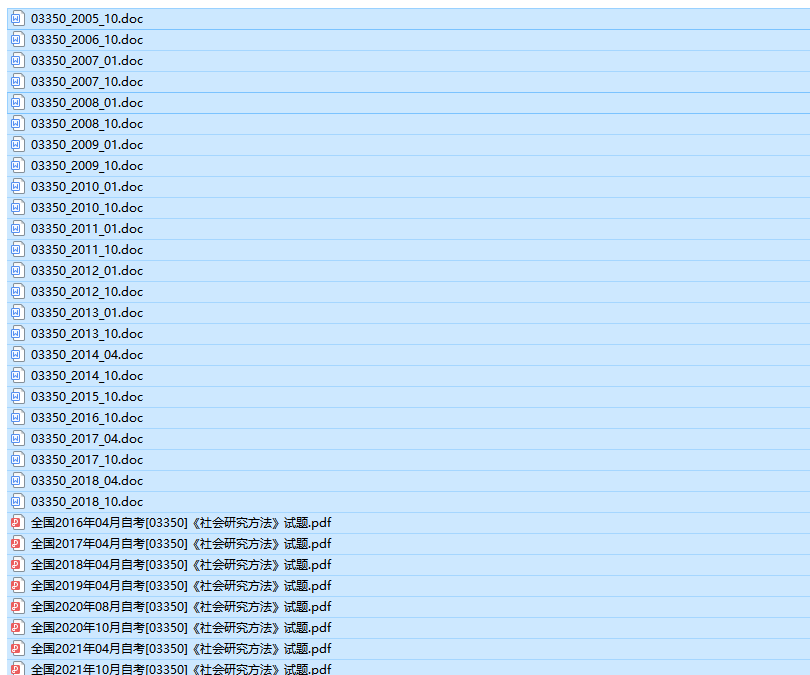Image resolution: width=810 pixels, height=675 pixels.
Task: Click the PDF icon of 全国2017年04月自考 file
Action: tap(18, 544)
